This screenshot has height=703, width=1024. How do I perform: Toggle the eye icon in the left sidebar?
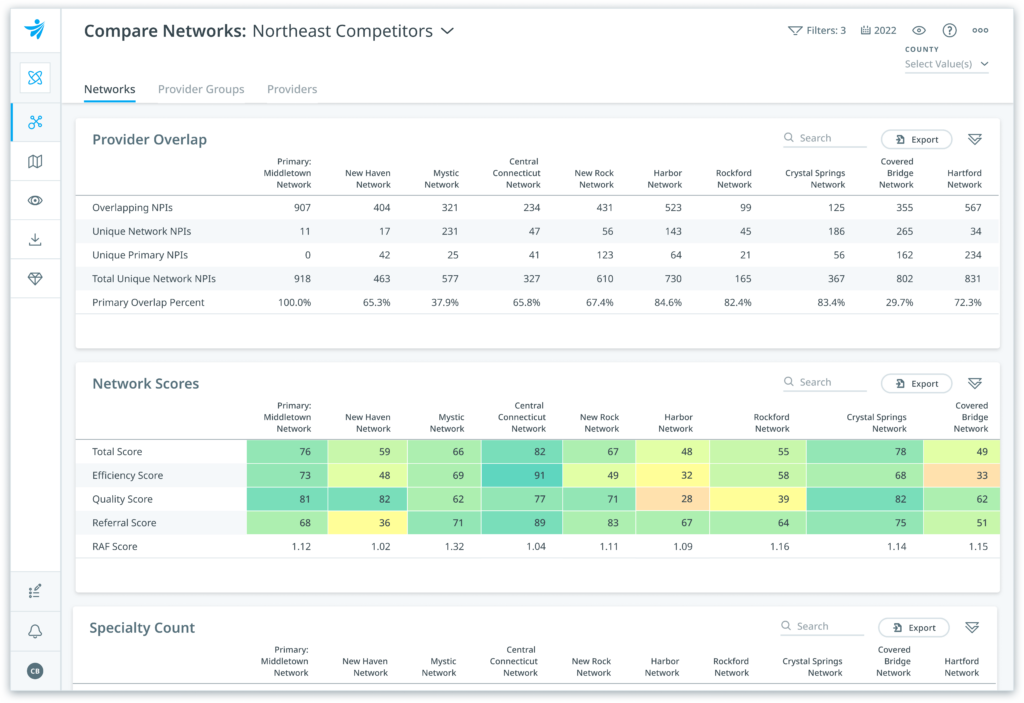click(35, 200)
